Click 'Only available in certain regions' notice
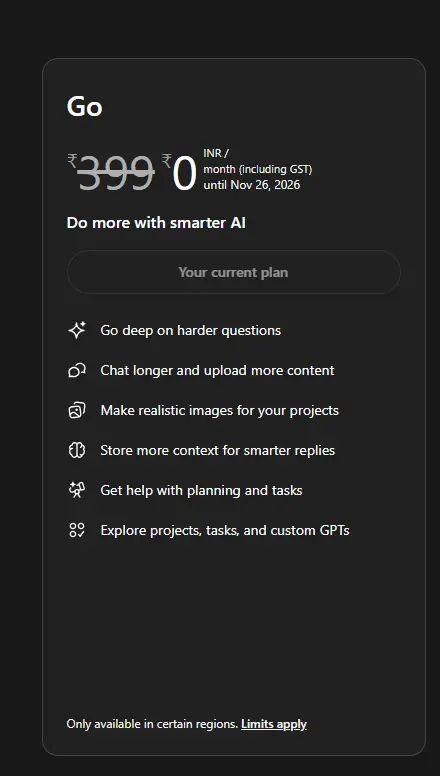This screenshot has height=776, width=440. [x=152, y=724]
